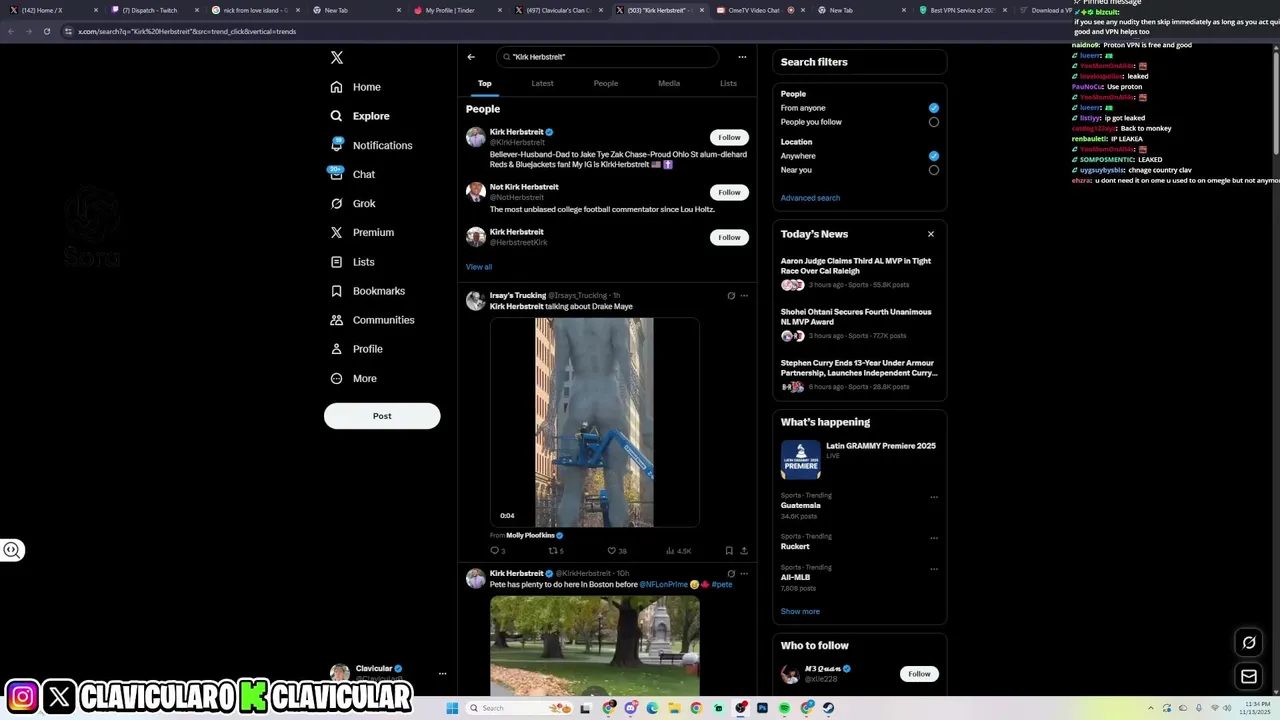Click the browser reload button
This screenshot has height=720, width=1280.
(46, 31)
